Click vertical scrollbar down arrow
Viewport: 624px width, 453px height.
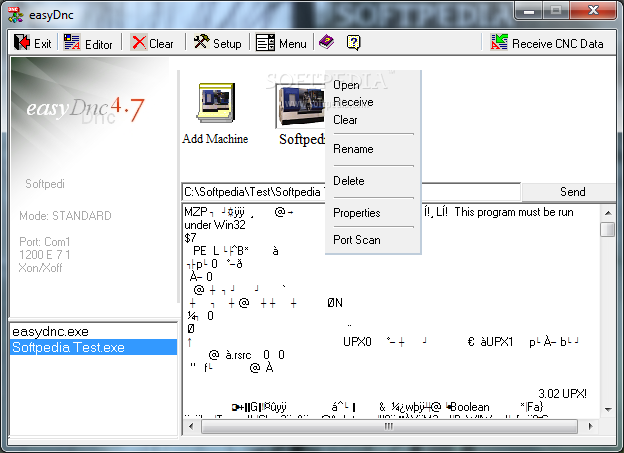pos(608,409)
